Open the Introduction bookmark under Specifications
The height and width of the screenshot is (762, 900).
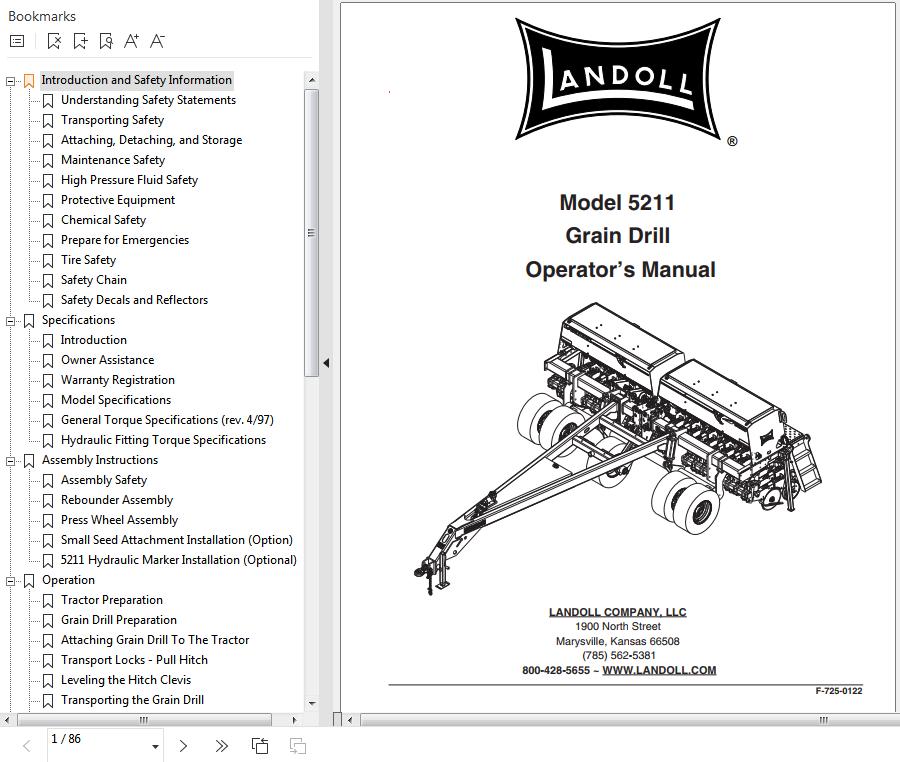94,340
